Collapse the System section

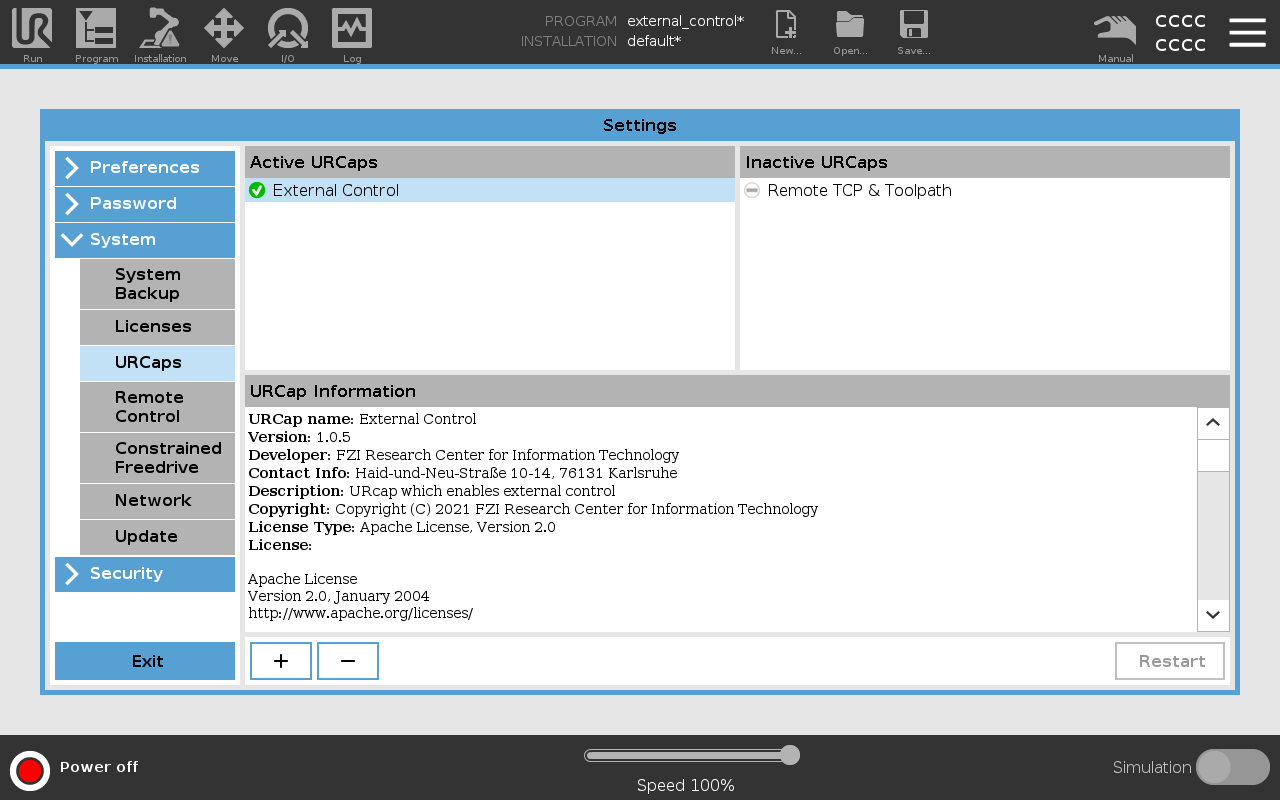tap(145, 240)
